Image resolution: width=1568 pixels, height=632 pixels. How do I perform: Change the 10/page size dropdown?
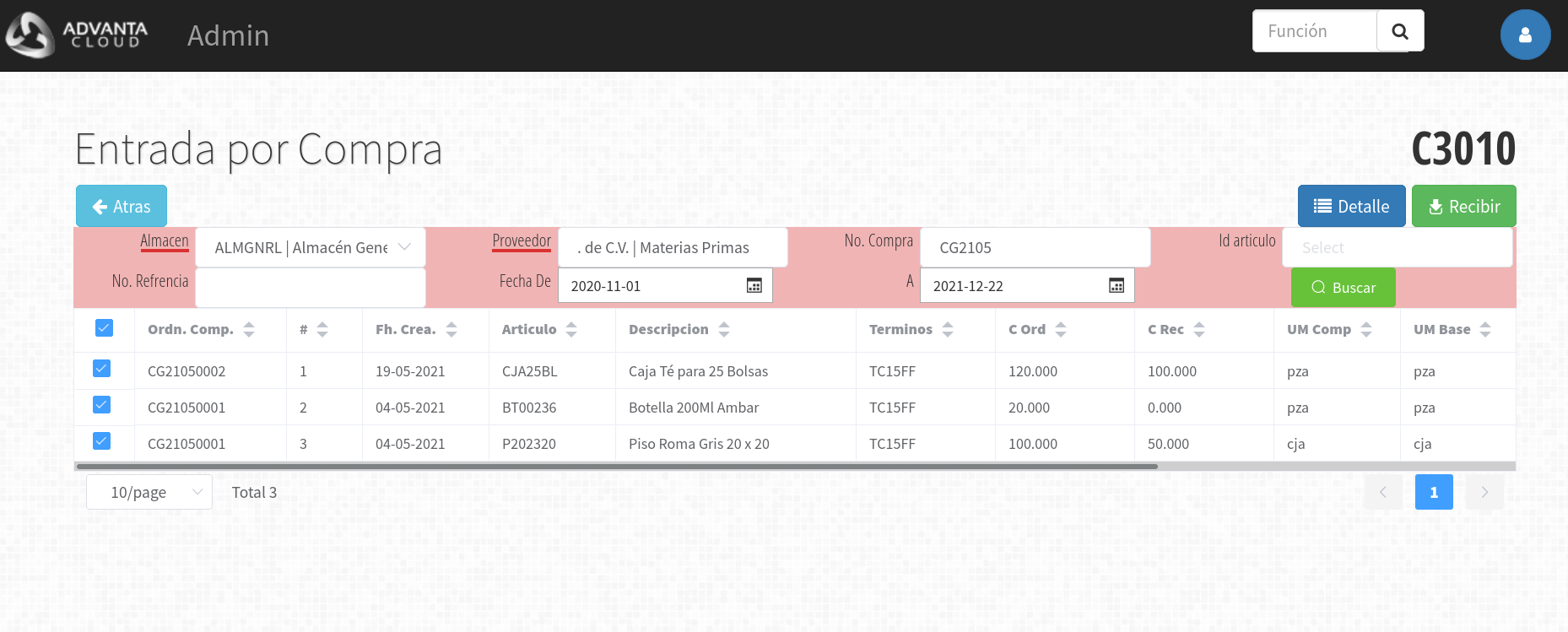pos(149,492)
